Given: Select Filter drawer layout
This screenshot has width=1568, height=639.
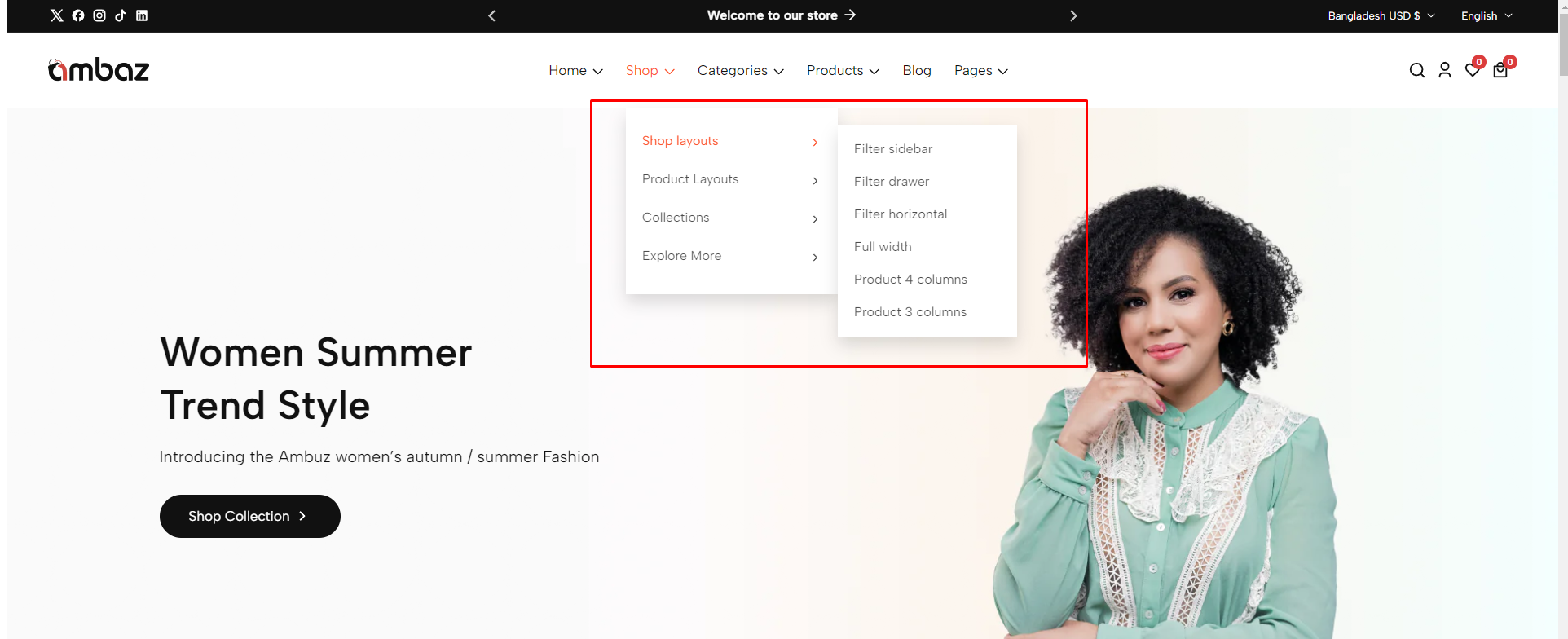Looking at the screenshot, I should click(892, 182).
